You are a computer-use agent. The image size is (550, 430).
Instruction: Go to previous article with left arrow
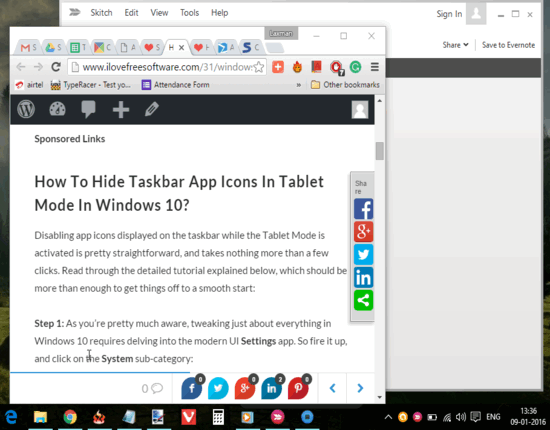coord(333,388)
